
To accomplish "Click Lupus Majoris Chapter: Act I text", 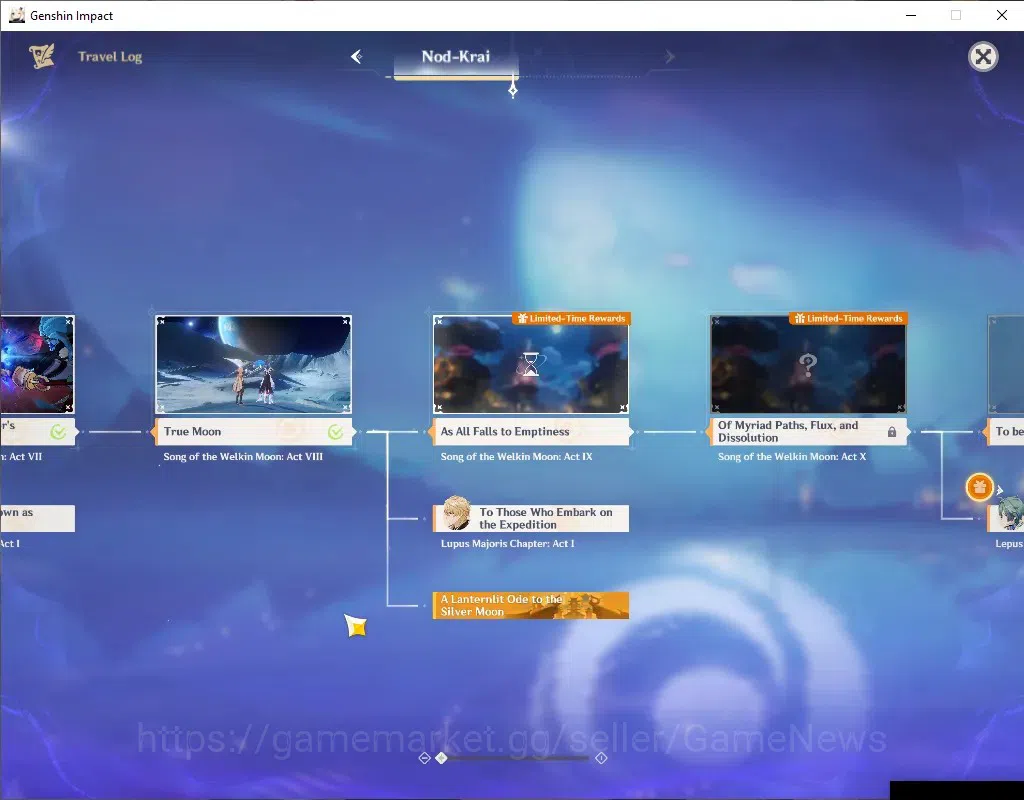I will [x=507, y=543].
